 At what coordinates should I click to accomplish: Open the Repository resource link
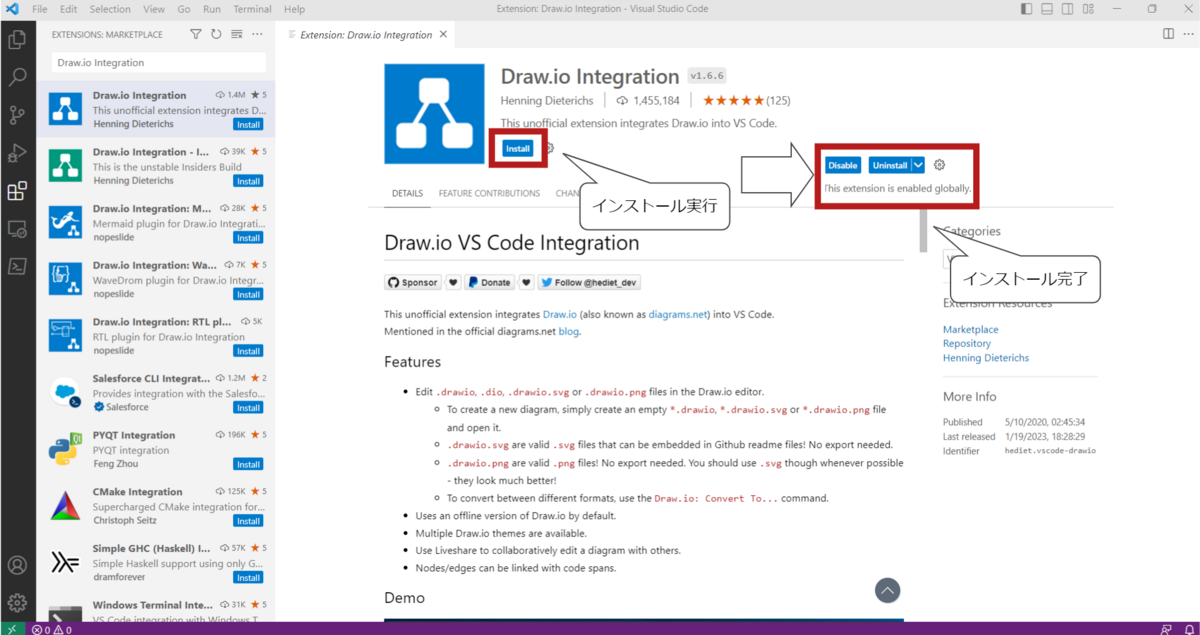(967, 343)
